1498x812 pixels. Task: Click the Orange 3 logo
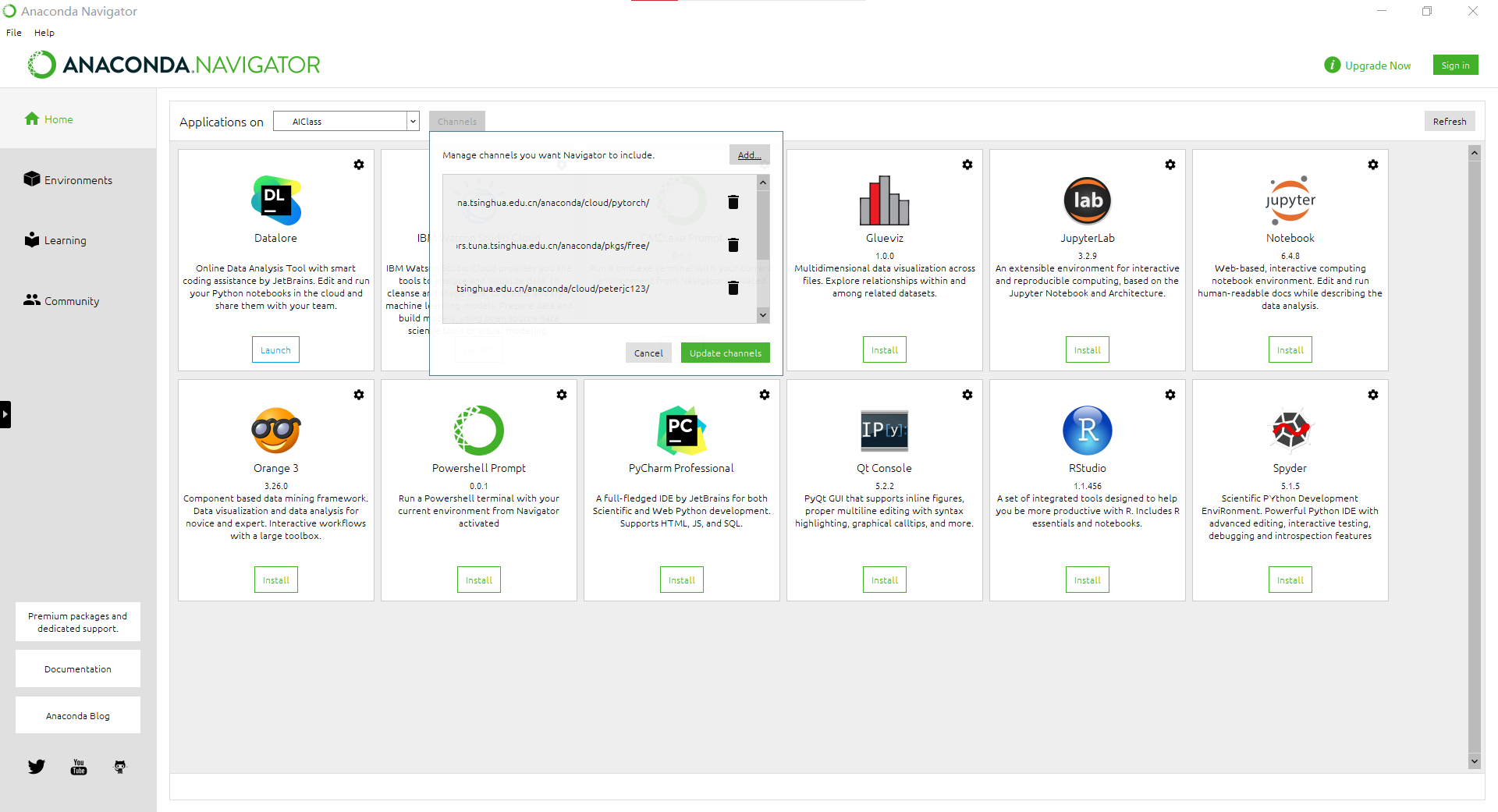pyautogui.click(x=276, y=431)
